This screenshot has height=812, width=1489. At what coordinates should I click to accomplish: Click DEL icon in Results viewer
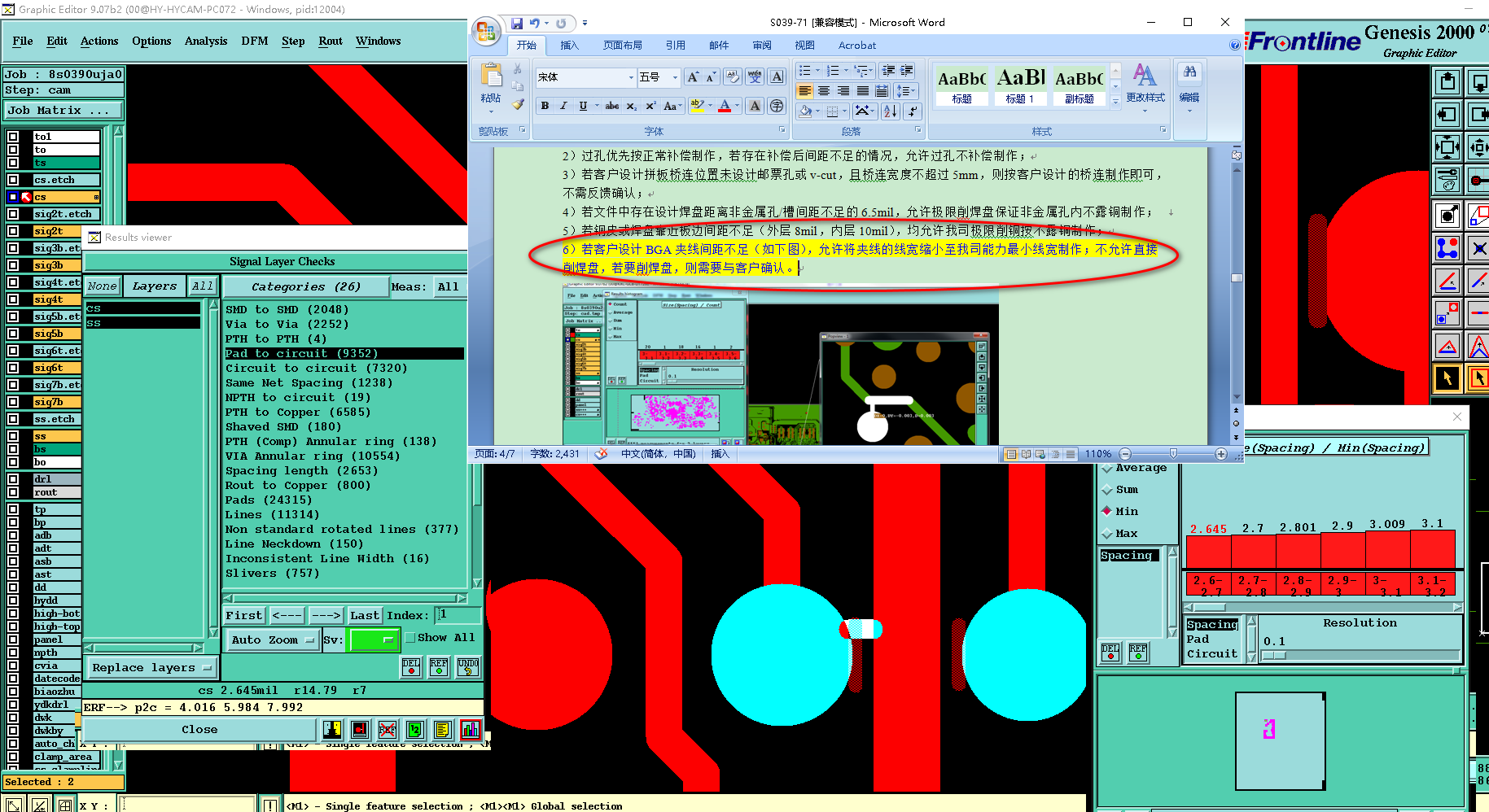tap(411, 667)
